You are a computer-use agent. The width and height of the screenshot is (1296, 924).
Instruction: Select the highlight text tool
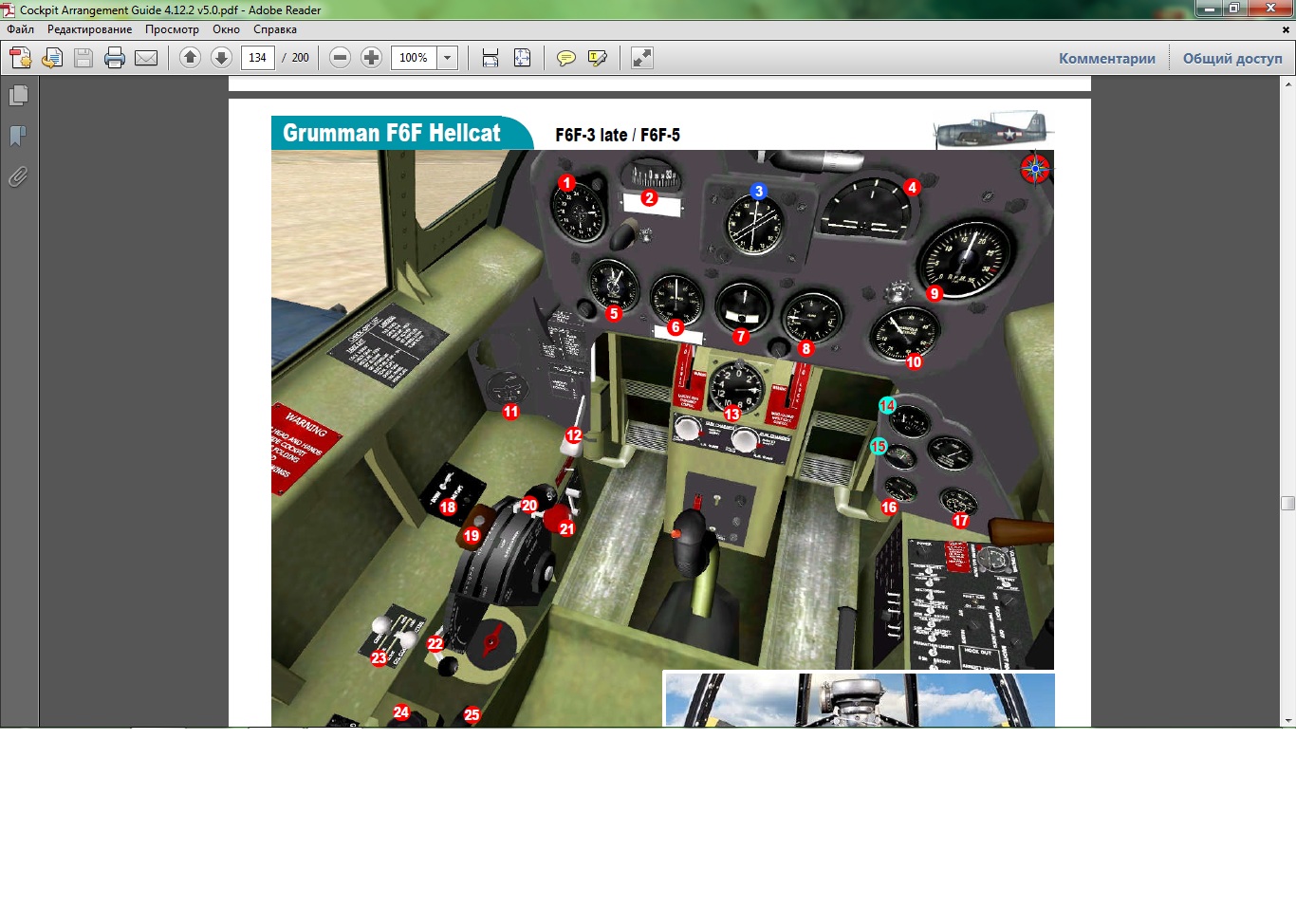598,58
